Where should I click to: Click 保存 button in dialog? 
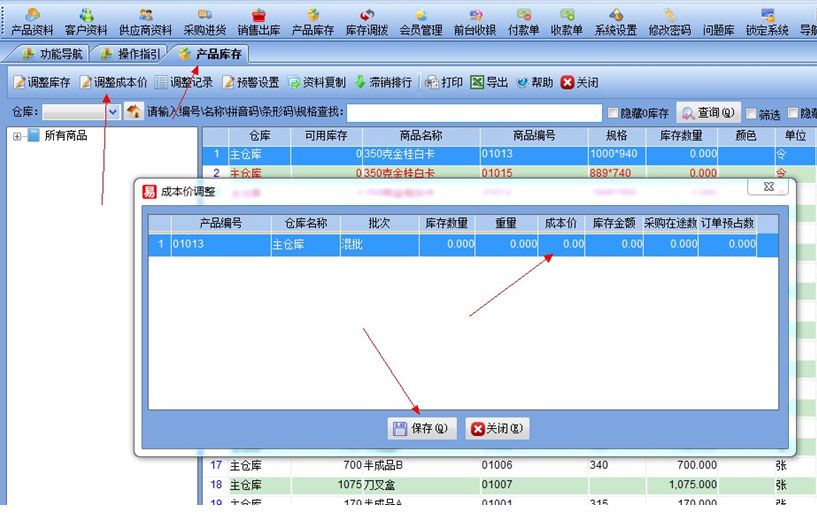point(421,429)
